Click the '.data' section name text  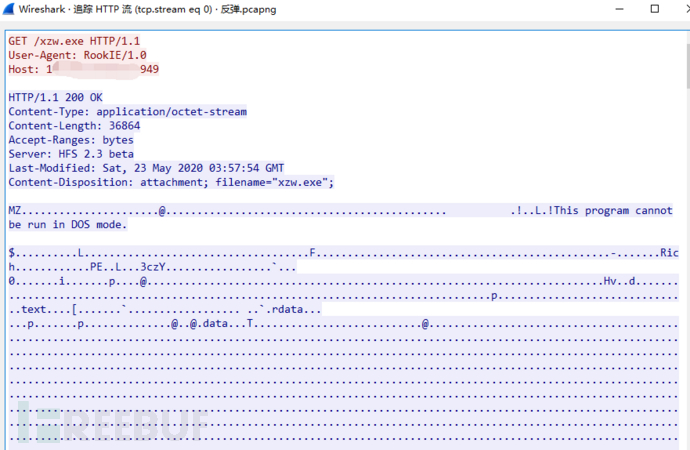click(x=212, y=323)
